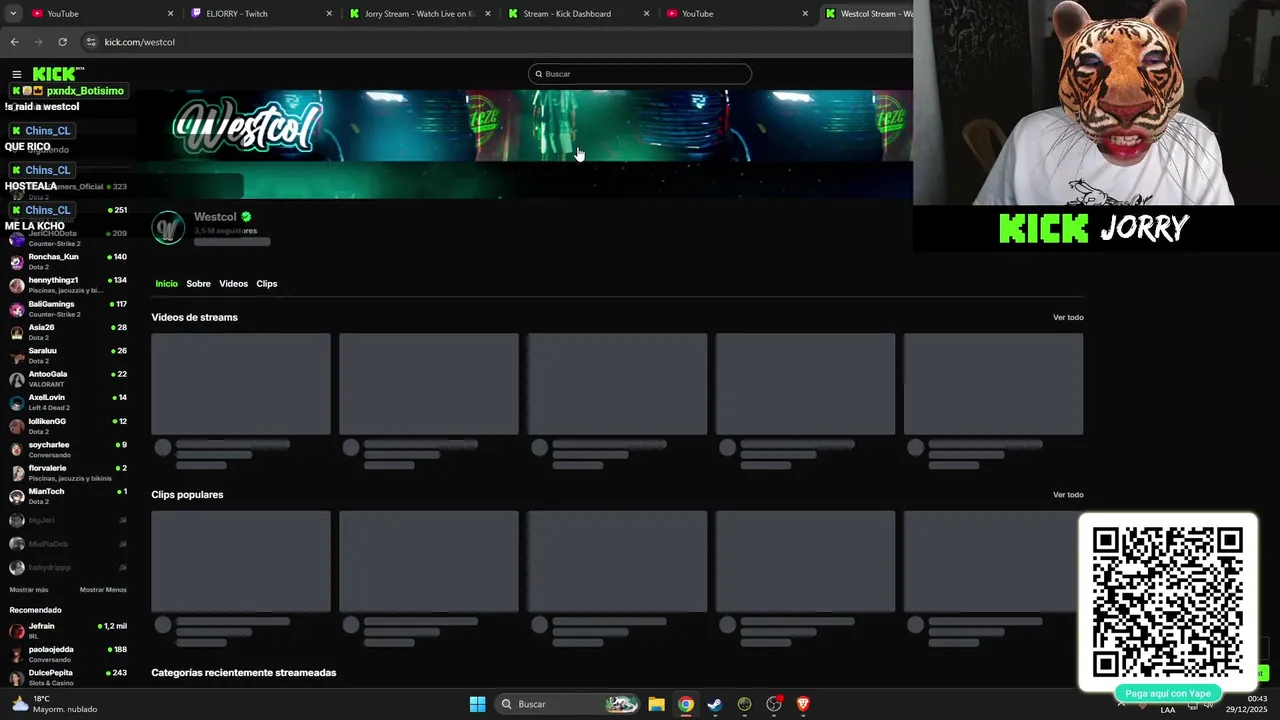The height and width of the screenshot is (720, 1280).
Task: Open first Videos de streams thumbnail placeholder
Action: 241,384
